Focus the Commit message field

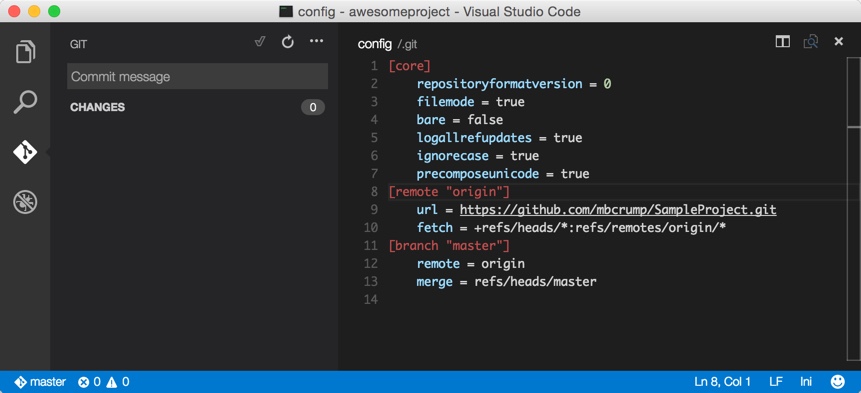click(198, 76)
